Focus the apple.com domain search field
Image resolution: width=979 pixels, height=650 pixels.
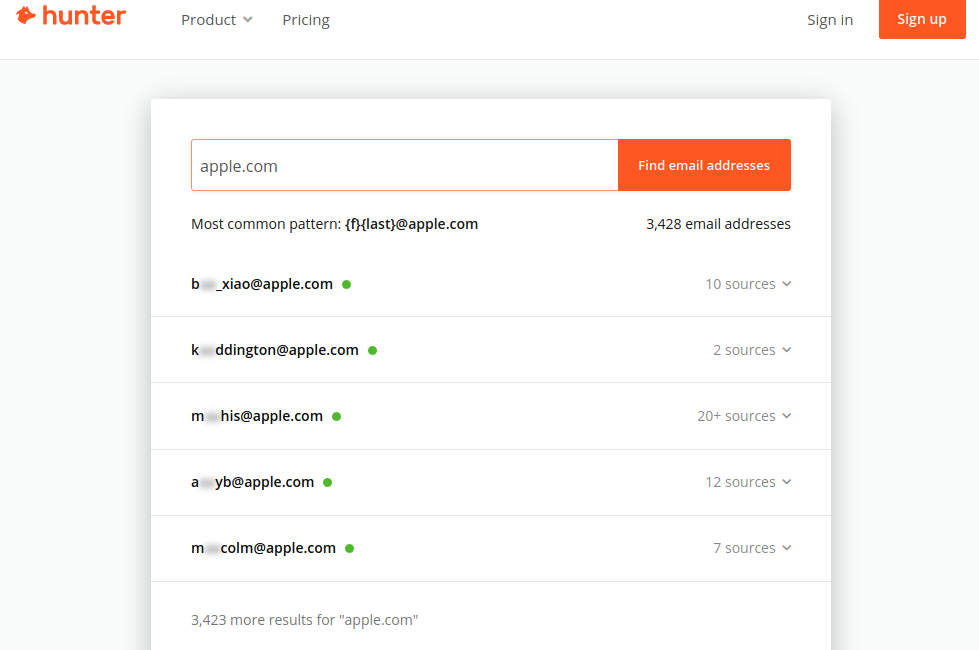(x=405, y=165)
